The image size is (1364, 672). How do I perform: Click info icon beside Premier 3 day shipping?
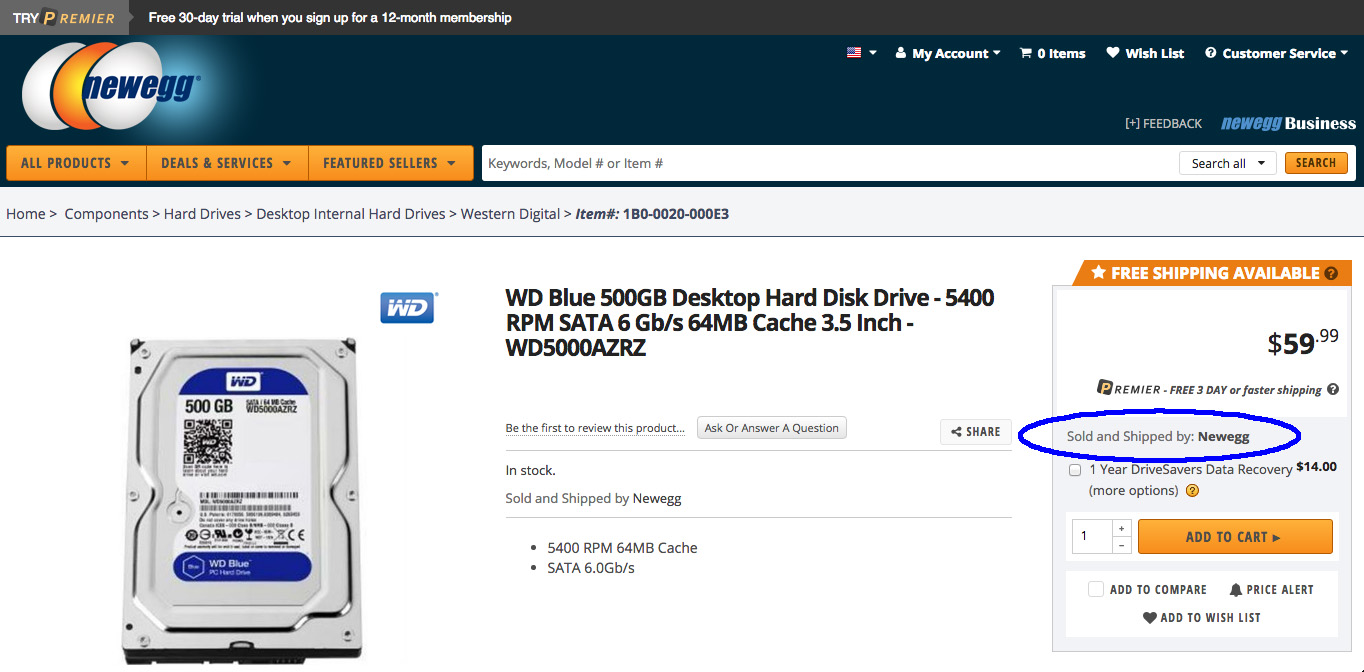tap(1333, 390)
